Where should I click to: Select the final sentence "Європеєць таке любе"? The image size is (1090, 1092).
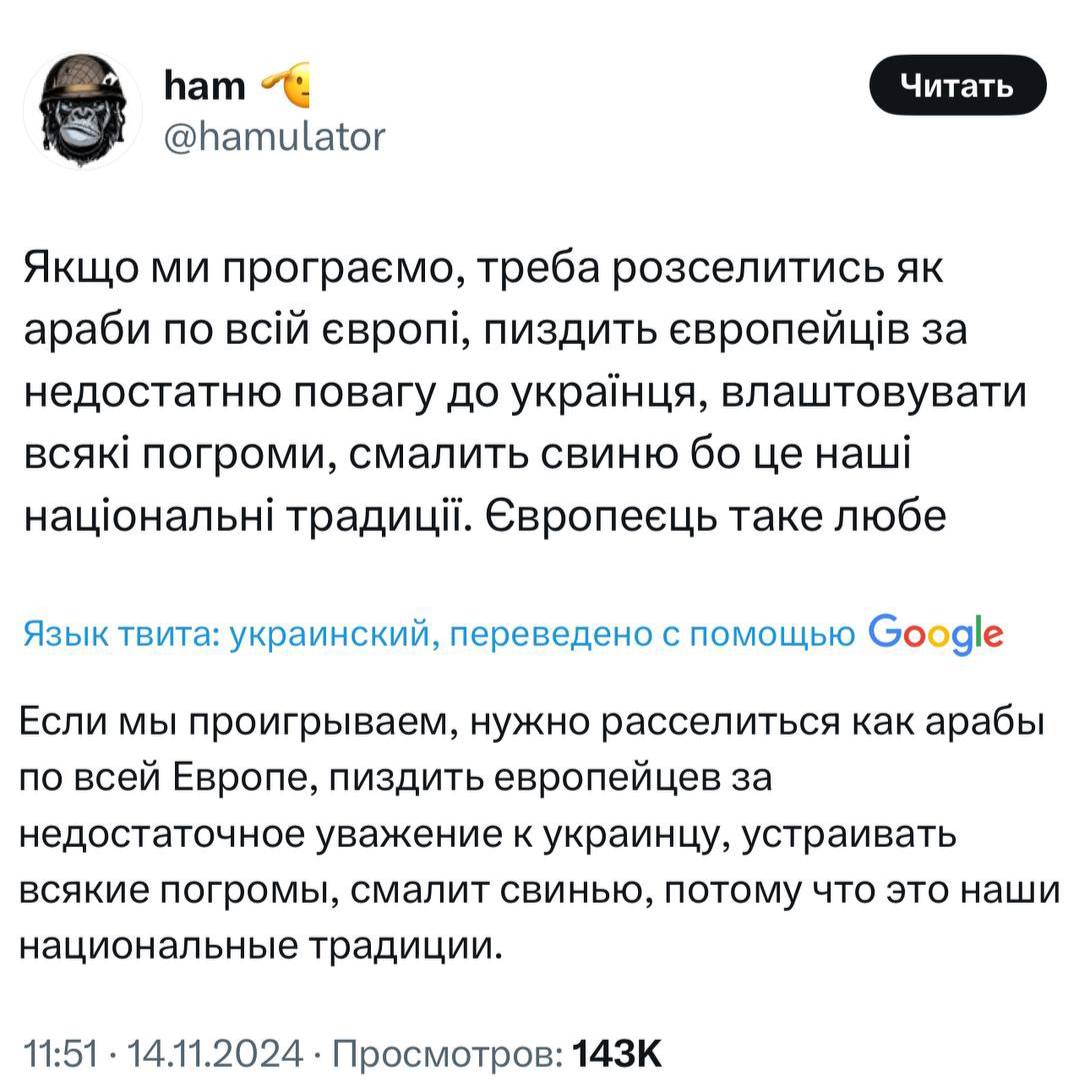tap(715, 516)
